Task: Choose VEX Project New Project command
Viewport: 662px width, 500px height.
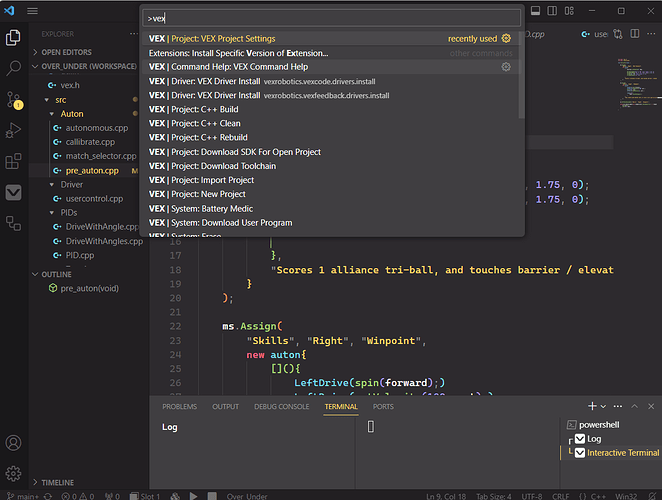Action: pos(331,194)
